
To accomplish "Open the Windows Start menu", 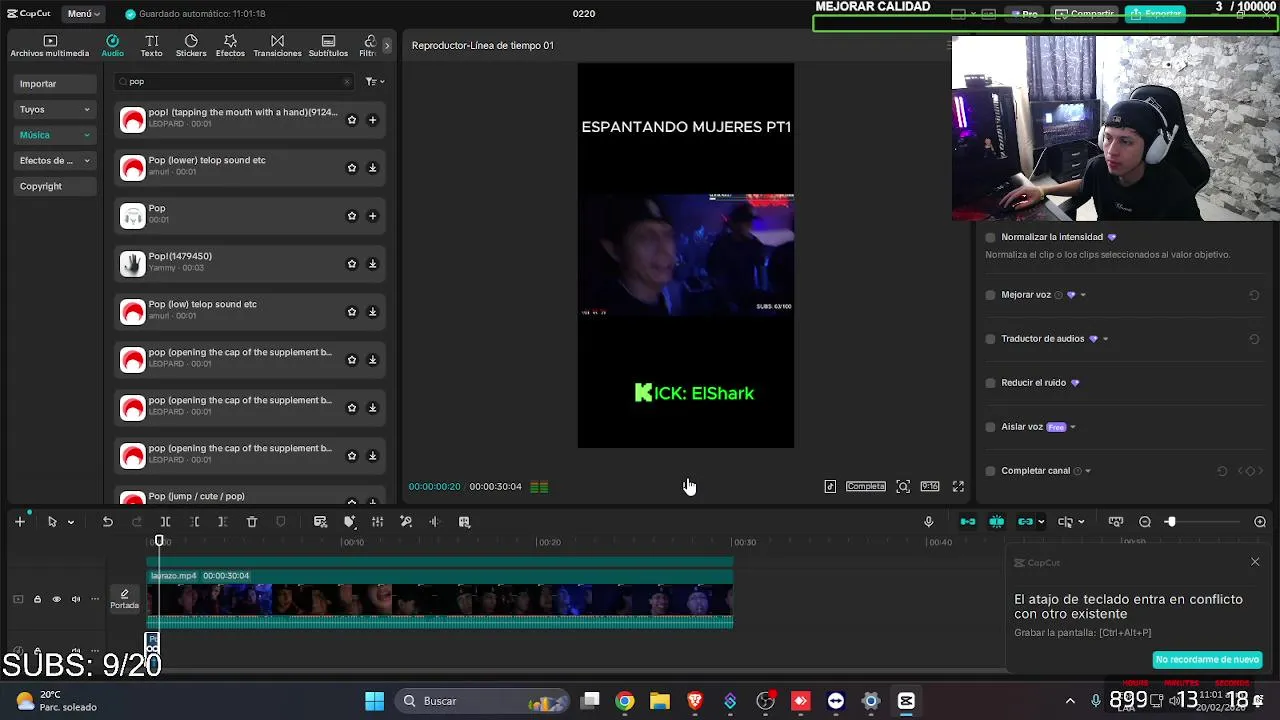I will click(x=374, y=701).
